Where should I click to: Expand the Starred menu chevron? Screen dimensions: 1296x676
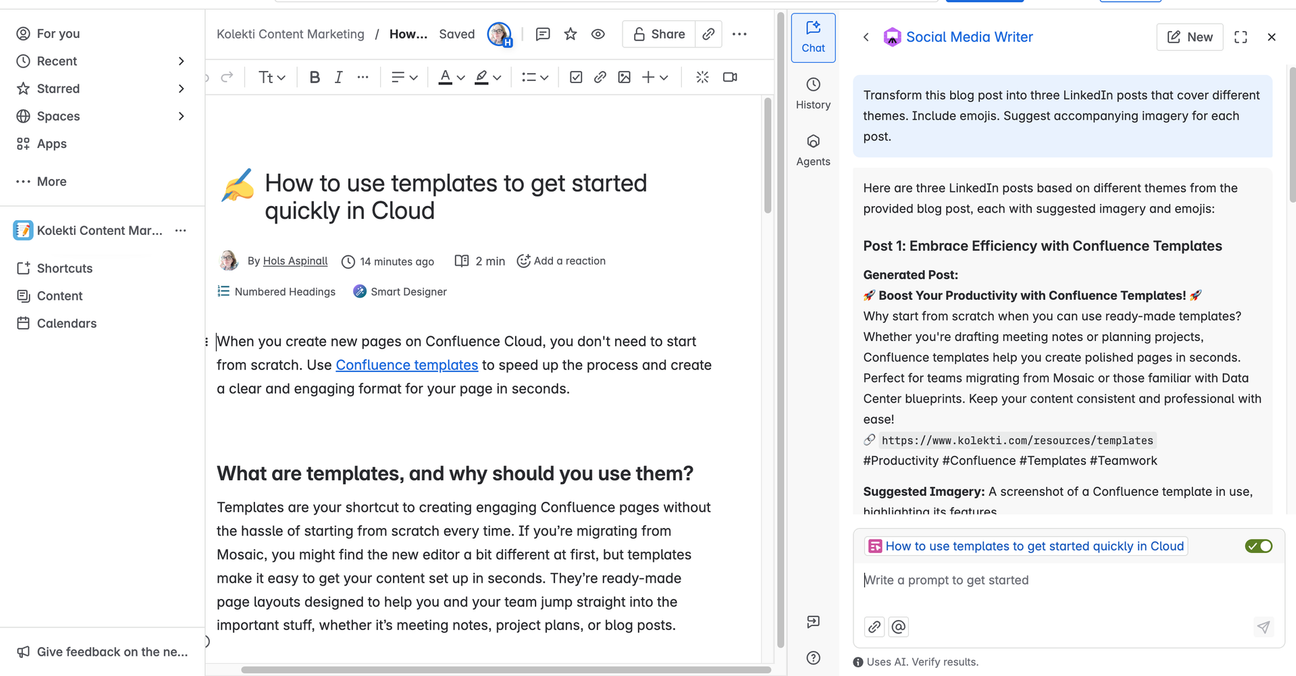[181, 89]
